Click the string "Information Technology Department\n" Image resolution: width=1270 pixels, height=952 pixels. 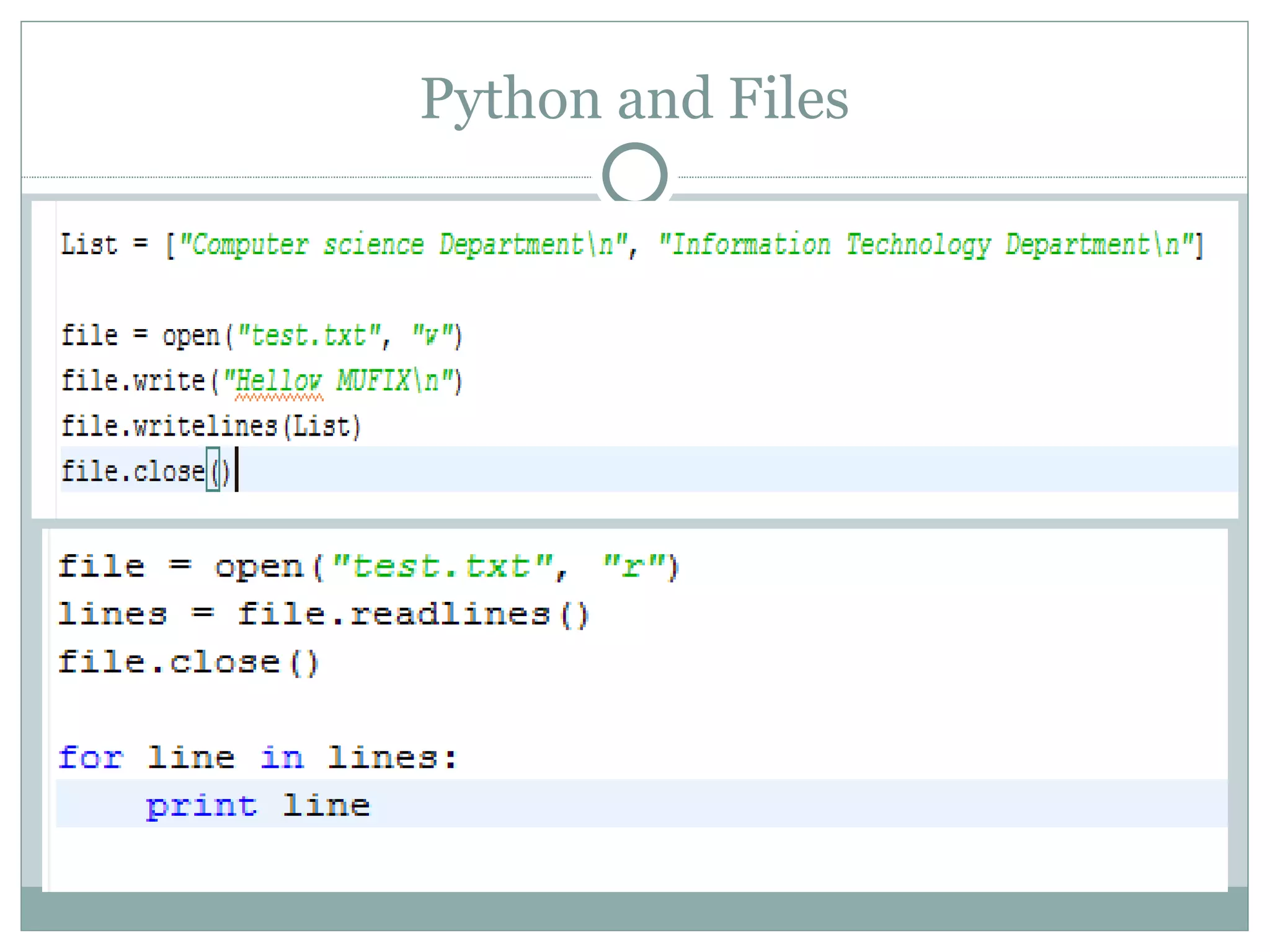point(926,245)
